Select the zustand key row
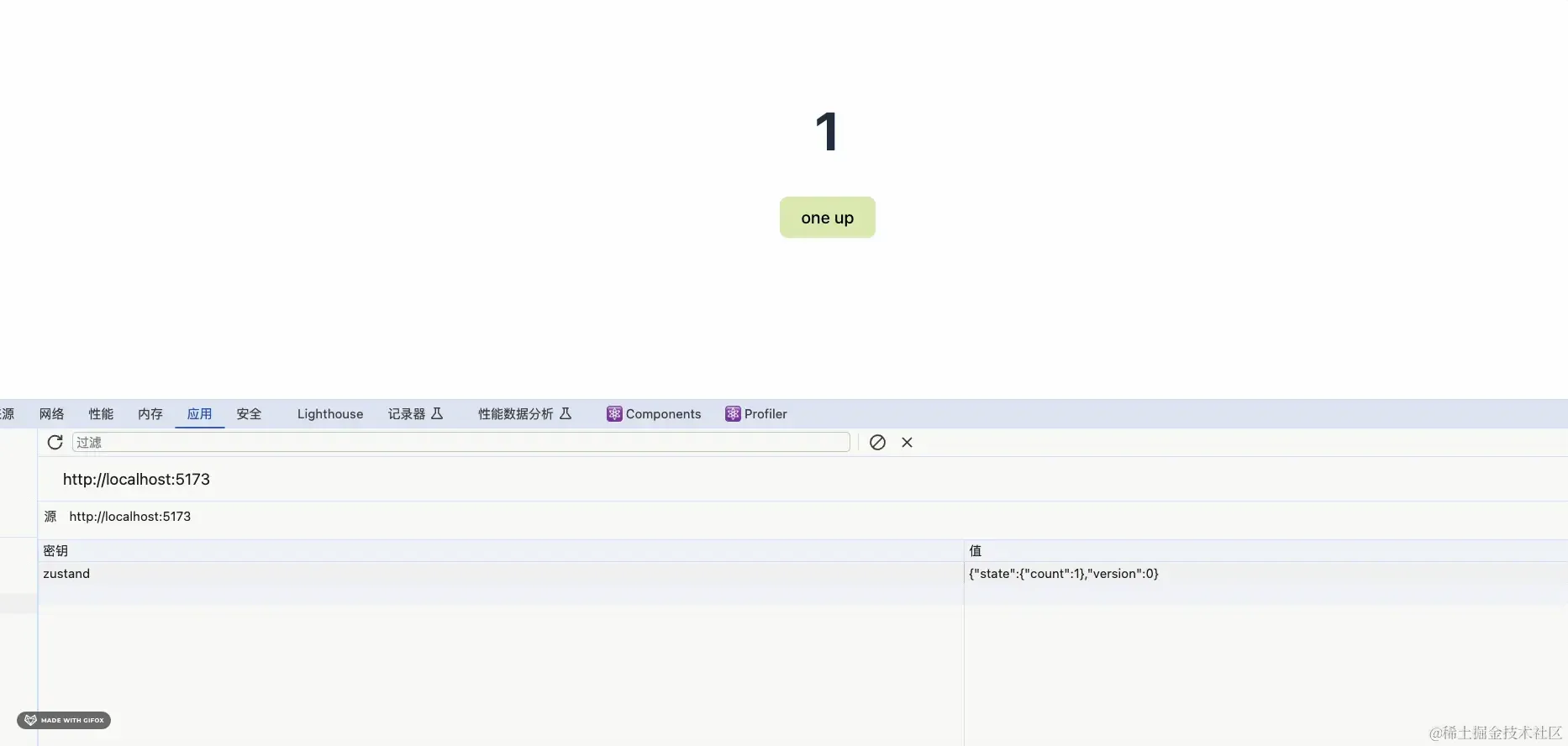1568x746 pixels. click(x=501, y=574)
